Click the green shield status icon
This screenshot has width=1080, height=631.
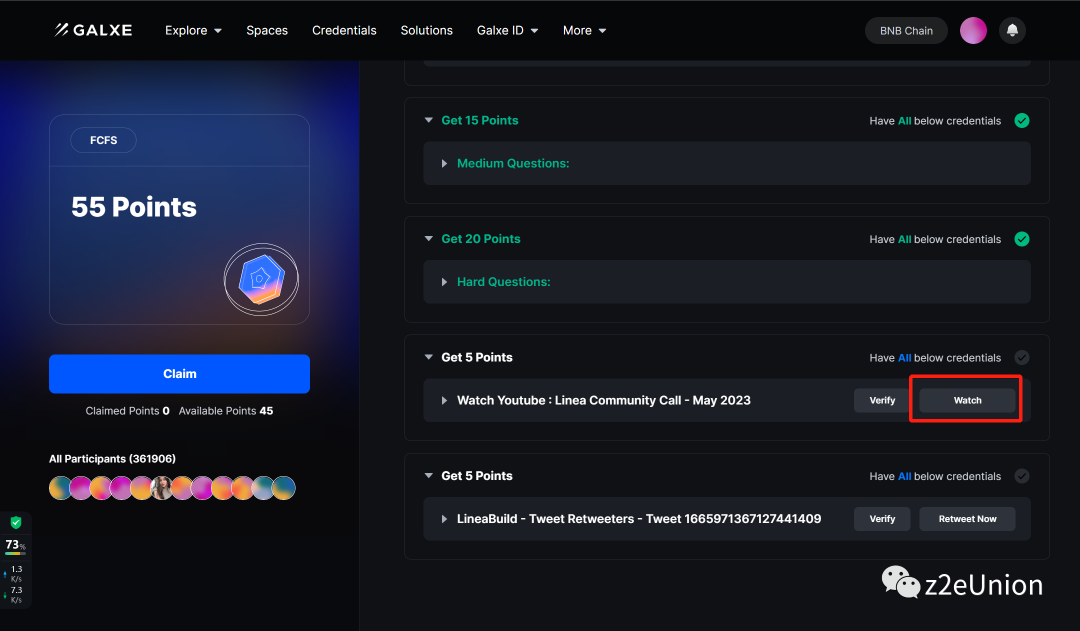[x=16, y=523]
